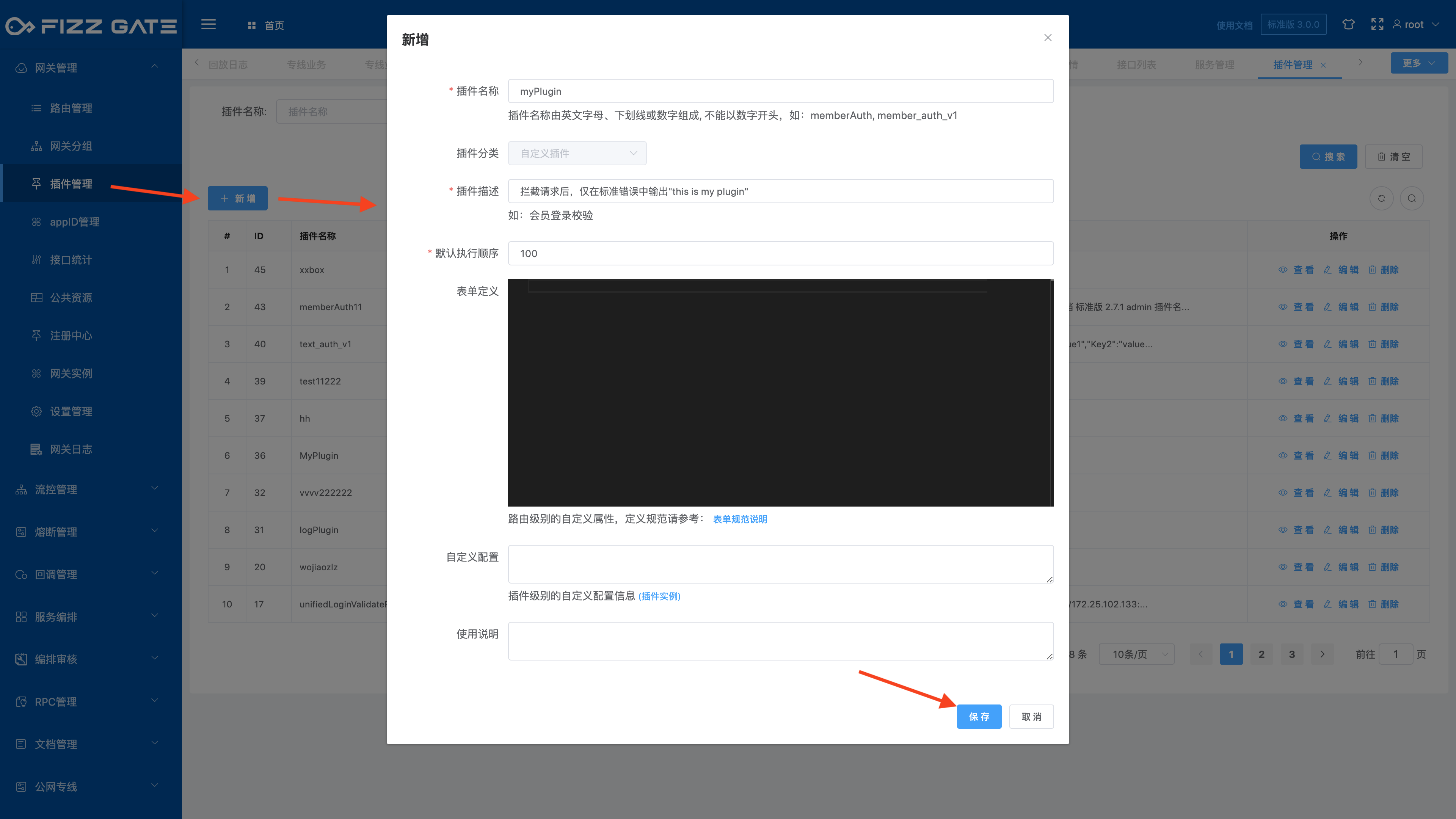View the text_auth_v1 row with 查看
This screenshot has width=1456, height=819.
point(1296,344)
